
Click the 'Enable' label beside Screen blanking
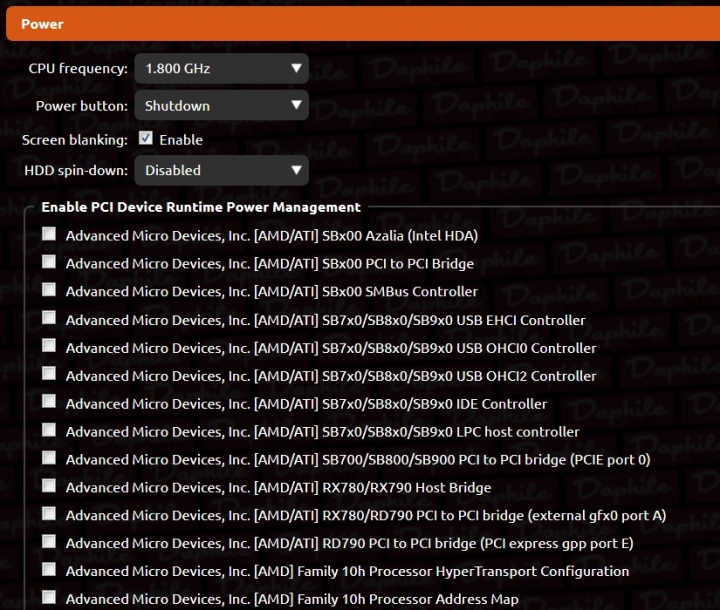click(x=181, y=140)
